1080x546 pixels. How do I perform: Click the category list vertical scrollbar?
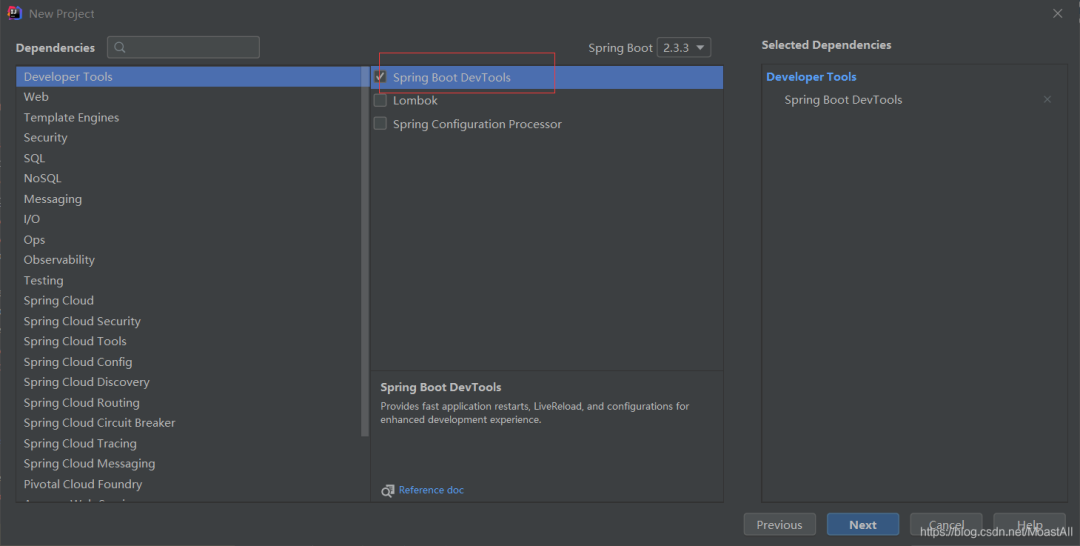(x=365, y=250)
